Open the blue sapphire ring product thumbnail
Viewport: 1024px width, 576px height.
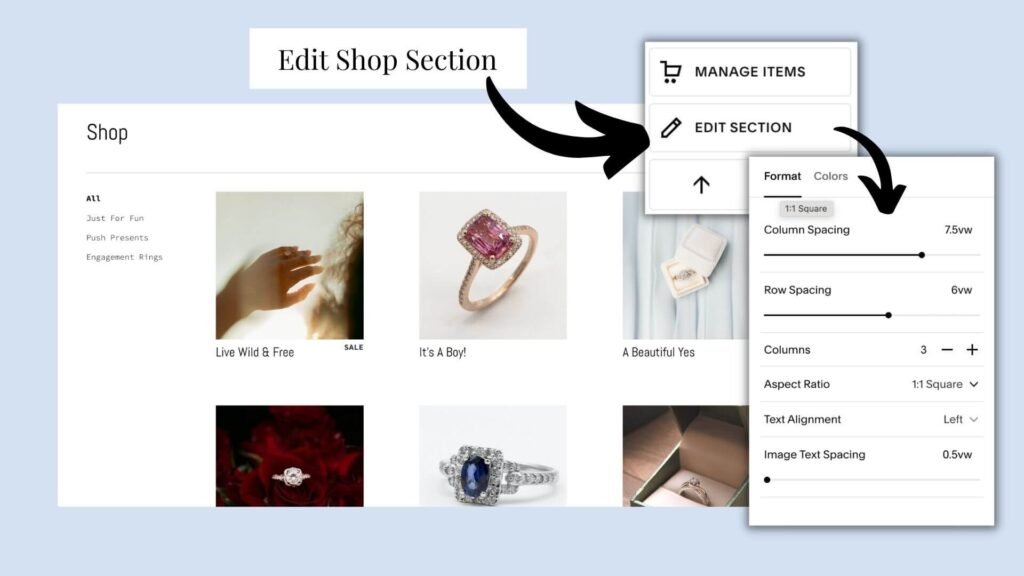[493, 456]
